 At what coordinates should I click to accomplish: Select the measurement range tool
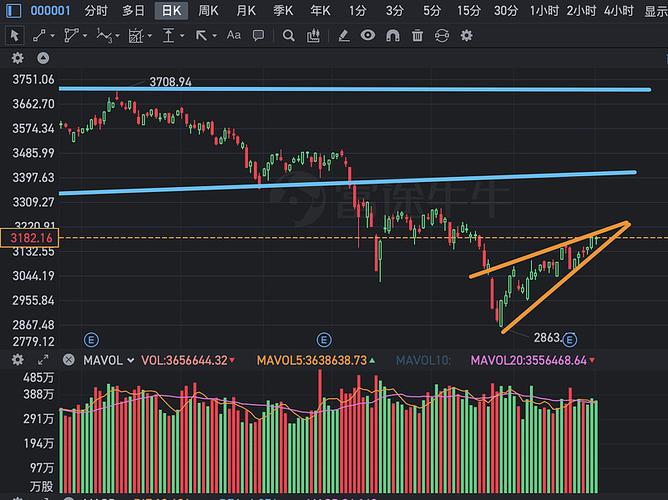click(x=135, y=36)
